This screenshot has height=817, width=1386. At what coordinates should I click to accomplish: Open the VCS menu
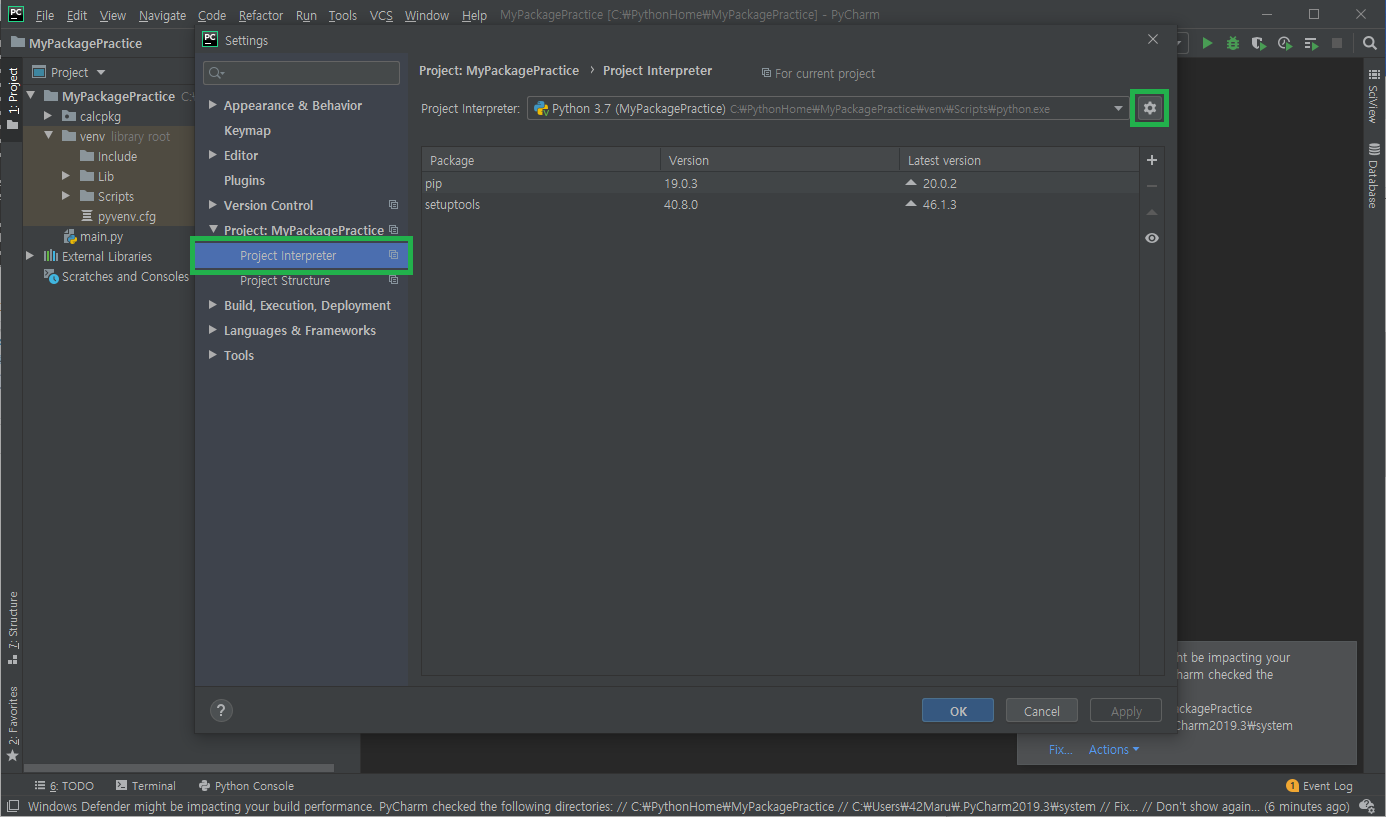click(x=381, y=15)
